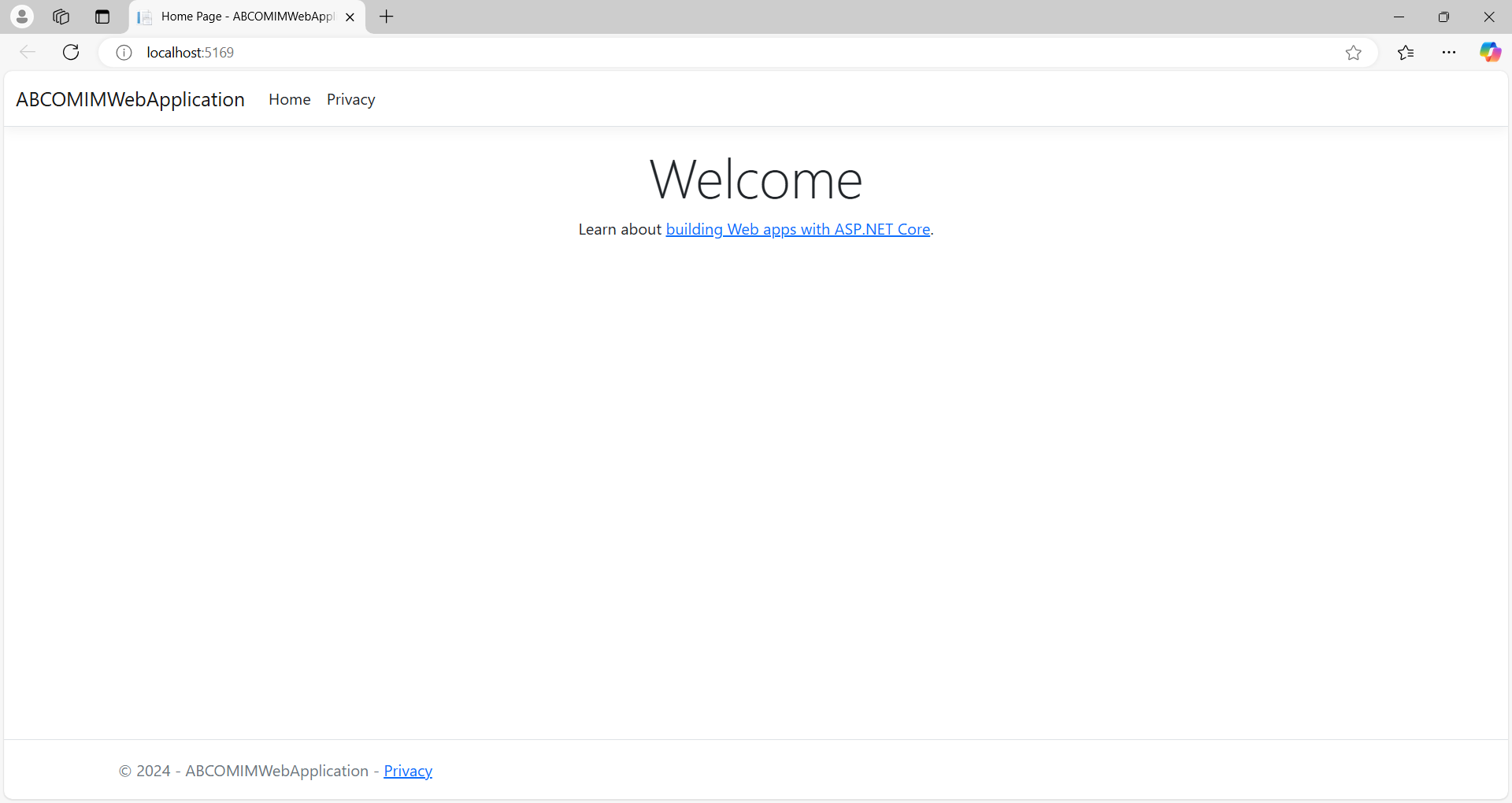Viewport: 1512px width, 803px height.
Task: Click the Privacy link in the footer
Action: tap(408, 771)
